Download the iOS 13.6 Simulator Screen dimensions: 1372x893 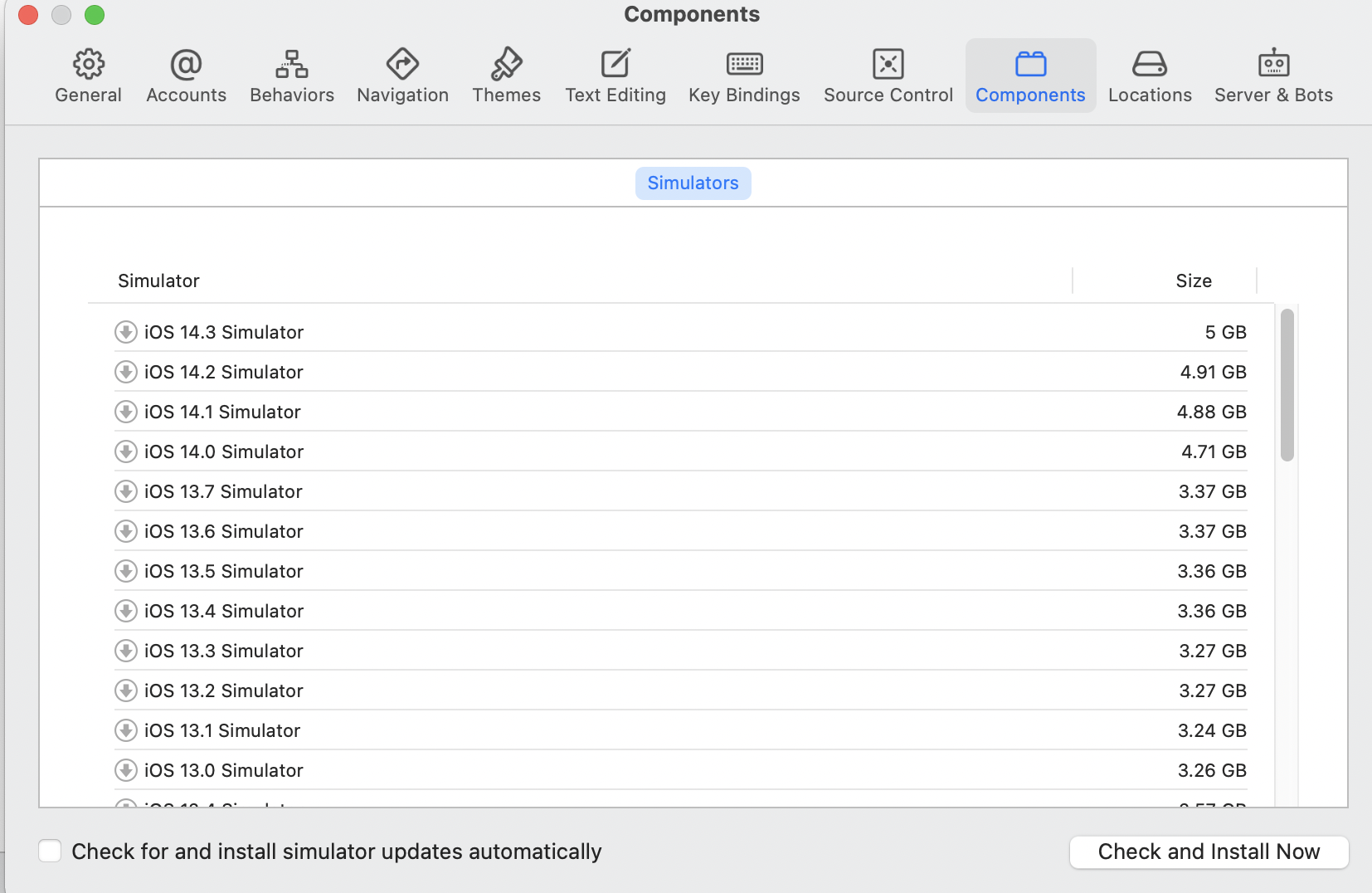pyautogui.click(x=125, y=531)
